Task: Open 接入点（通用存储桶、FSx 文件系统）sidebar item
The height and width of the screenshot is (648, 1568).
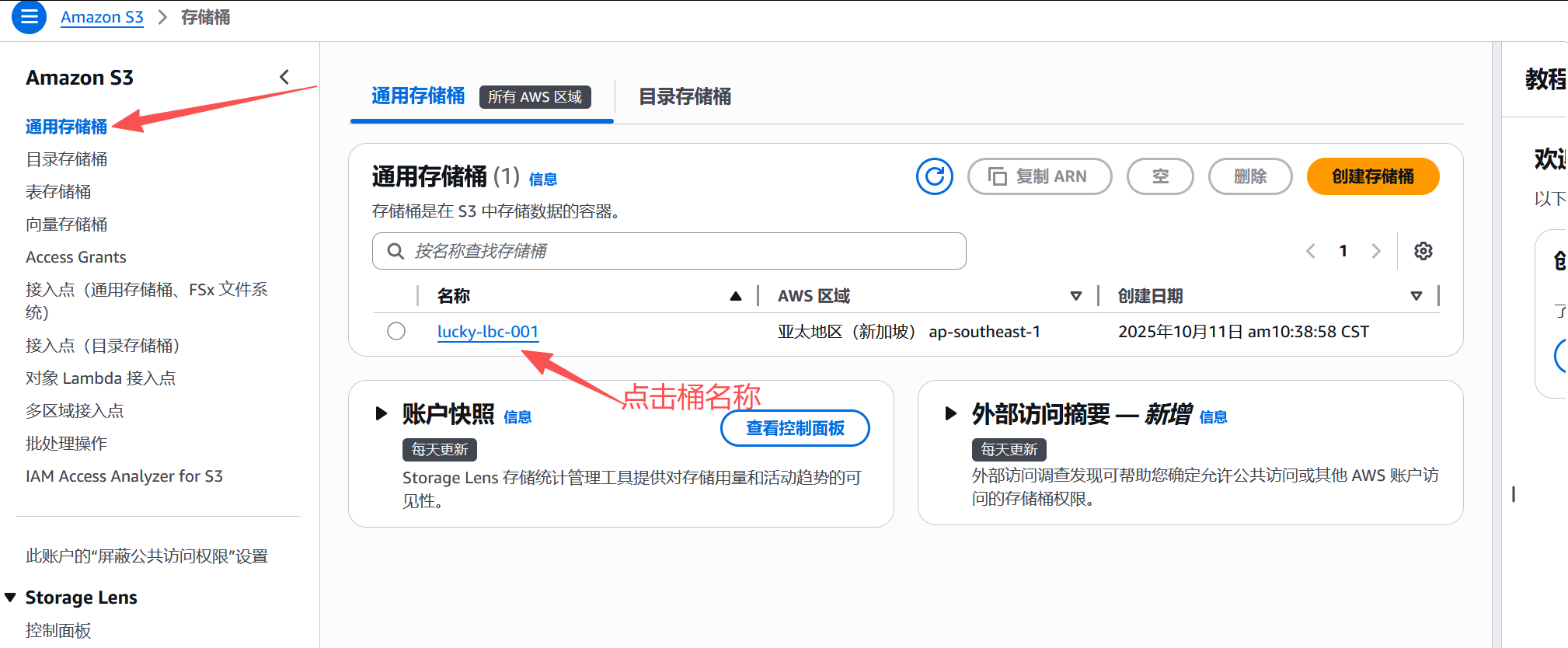Action: click(146, 301)
